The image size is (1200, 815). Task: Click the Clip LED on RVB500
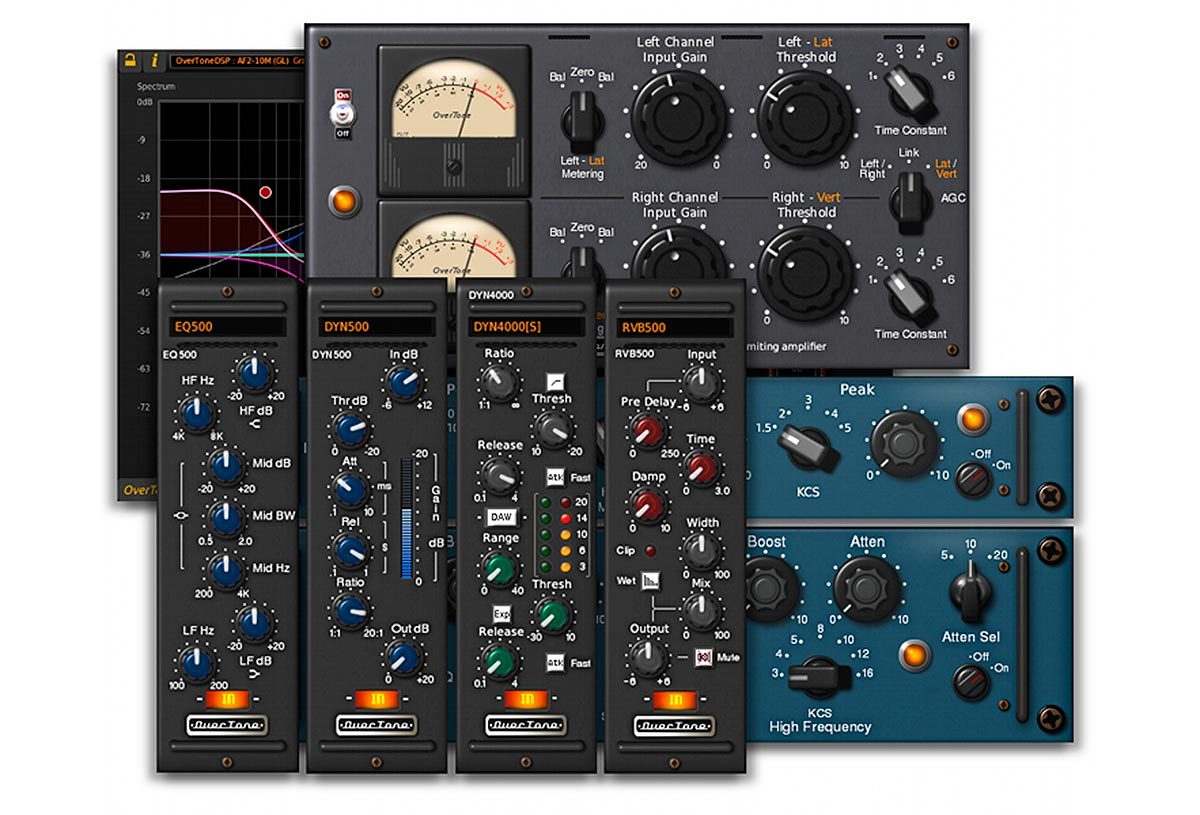pos(650,550)
